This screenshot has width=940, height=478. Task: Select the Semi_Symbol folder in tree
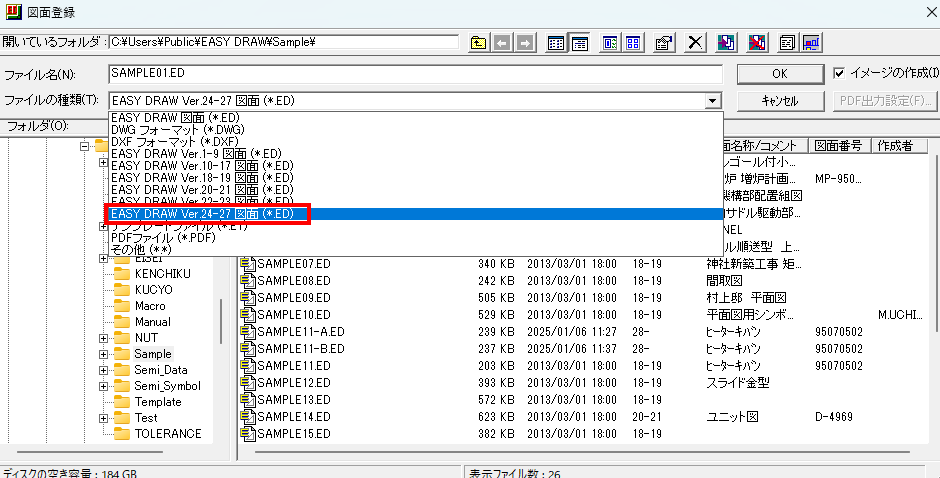167,386
